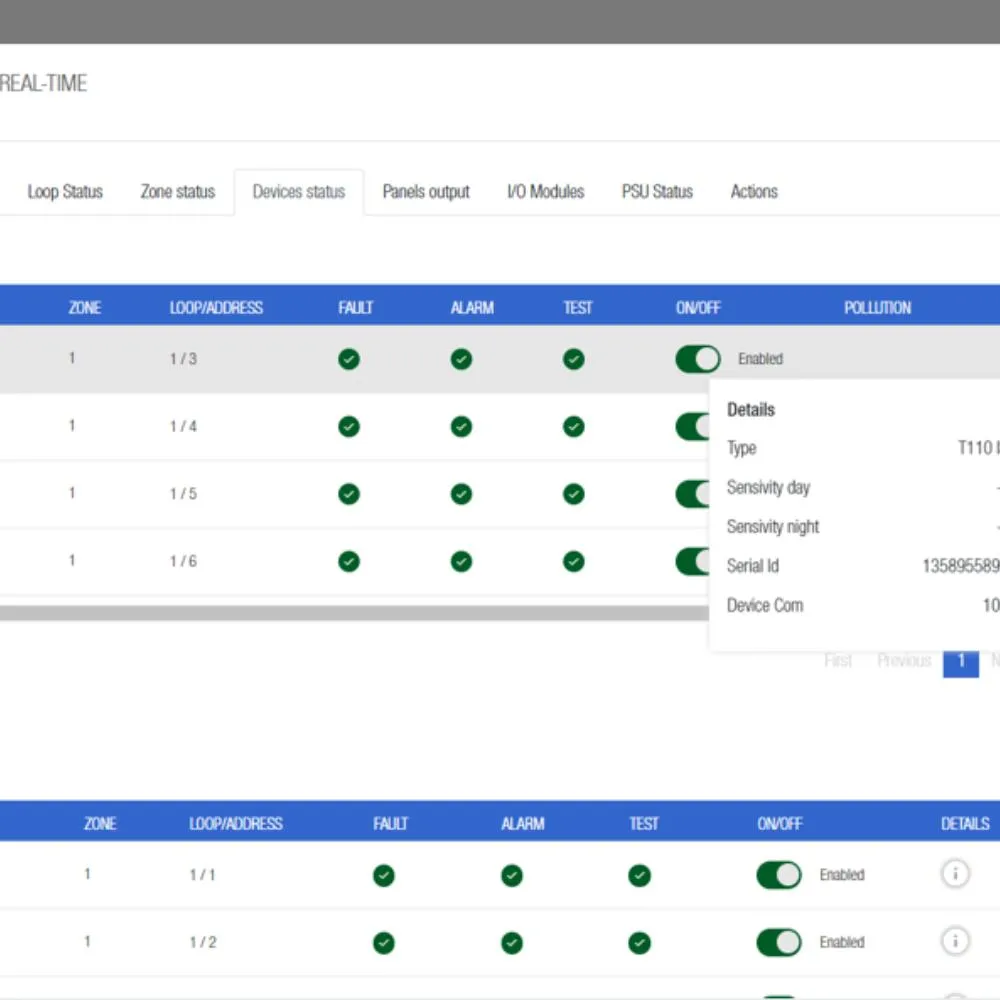Click test status check icon for 1/6

tap(573, 562)
